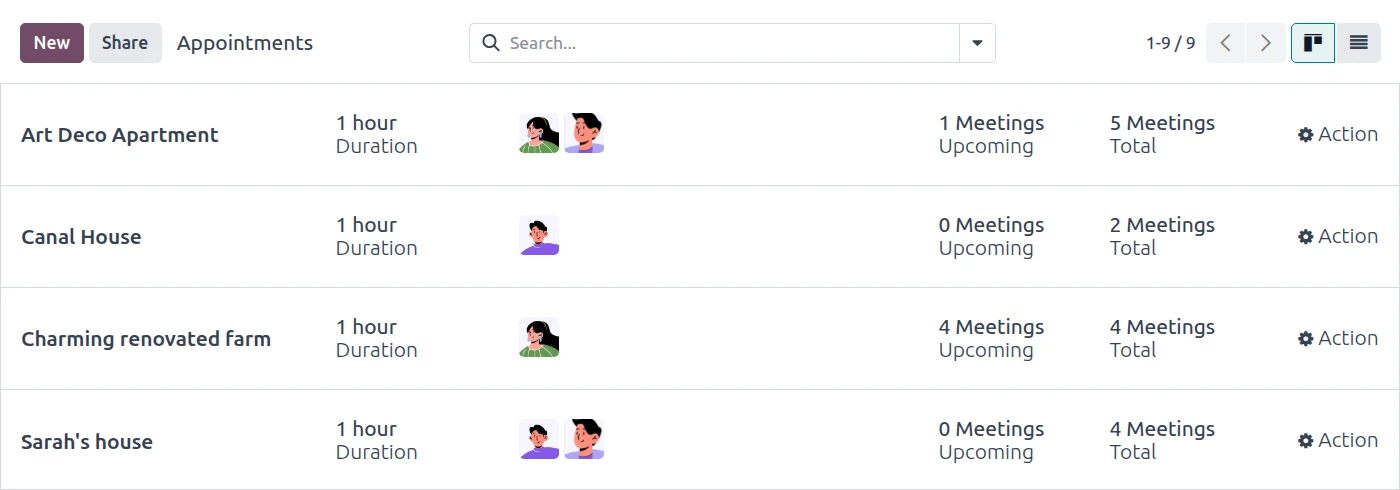This screenshot has height=490, width=1400.
Task: Click Charming renovated farm staff avatar
Action: coord(539,338)
